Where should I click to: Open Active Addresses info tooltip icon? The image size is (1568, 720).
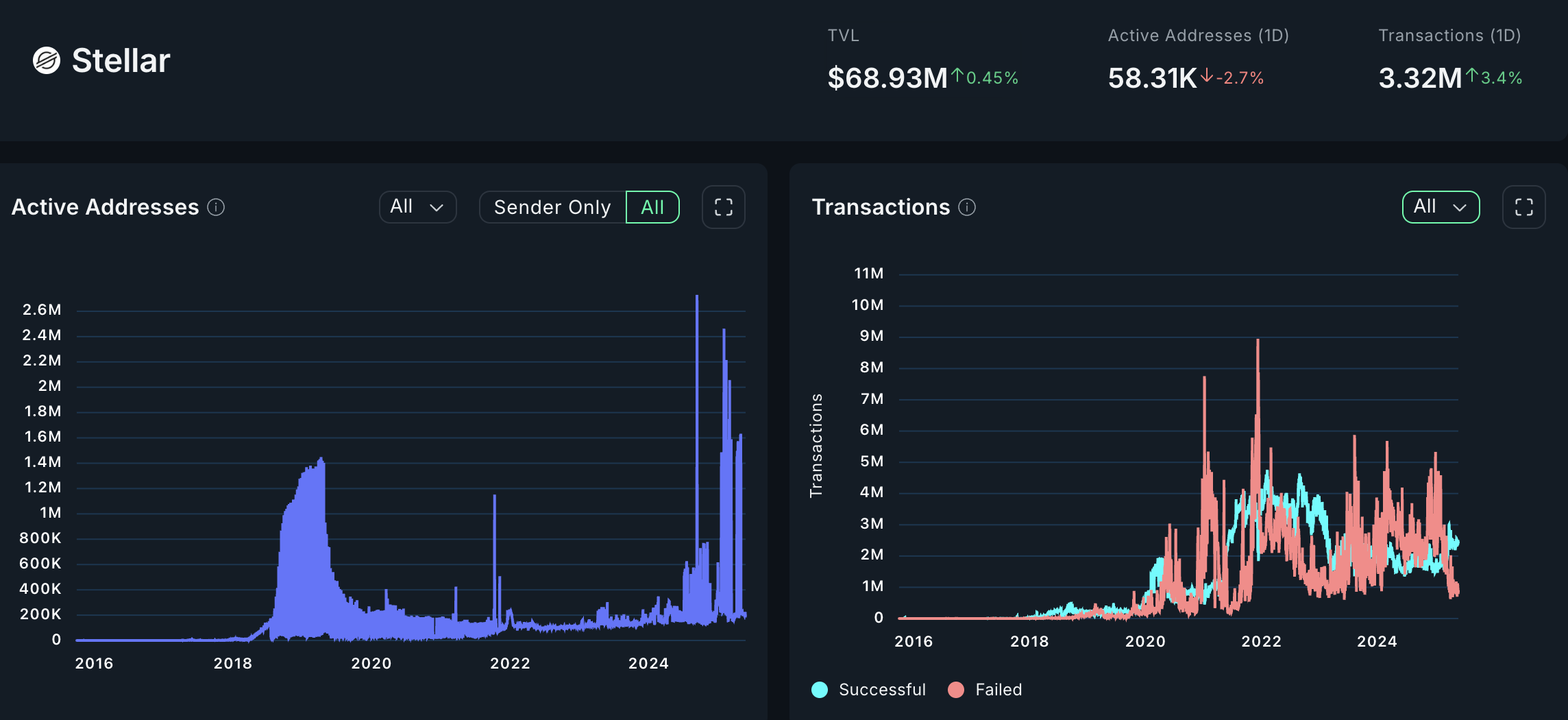click(x=216, y=207)
